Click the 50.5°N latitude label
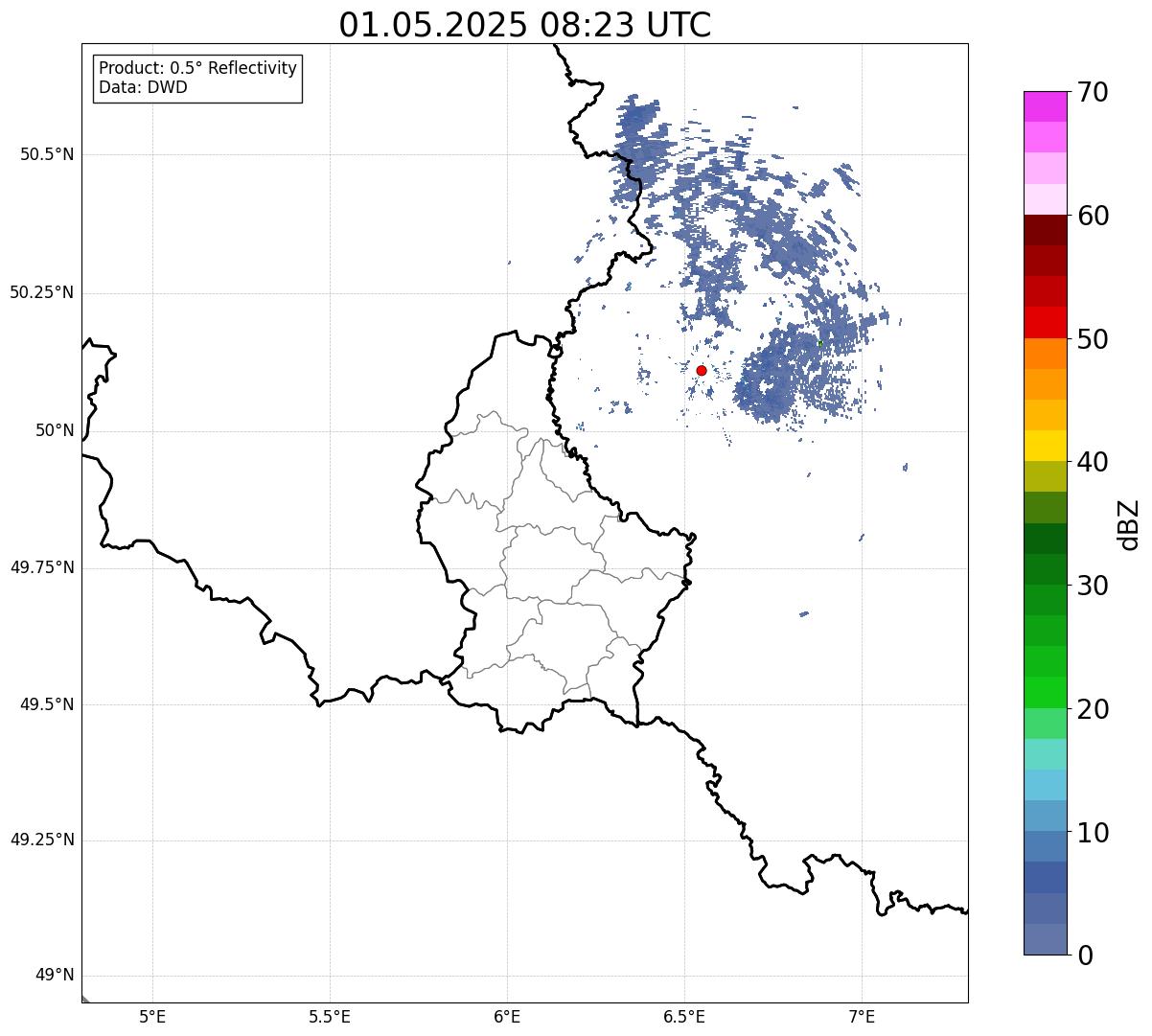The height and width of the screenshot is (1036, 1152). 47,154
